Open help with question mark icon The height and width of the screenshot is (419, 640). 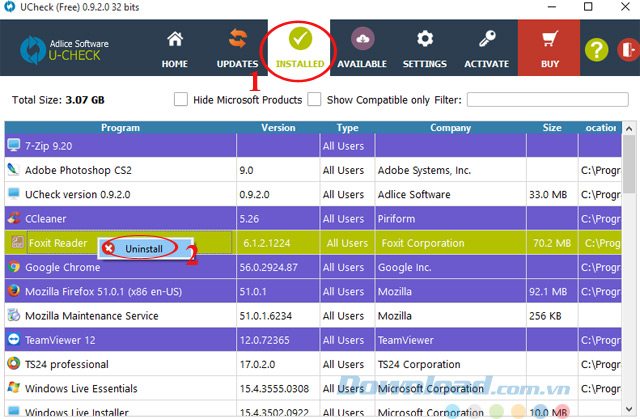pyautogui.click(x=596, y=48)
